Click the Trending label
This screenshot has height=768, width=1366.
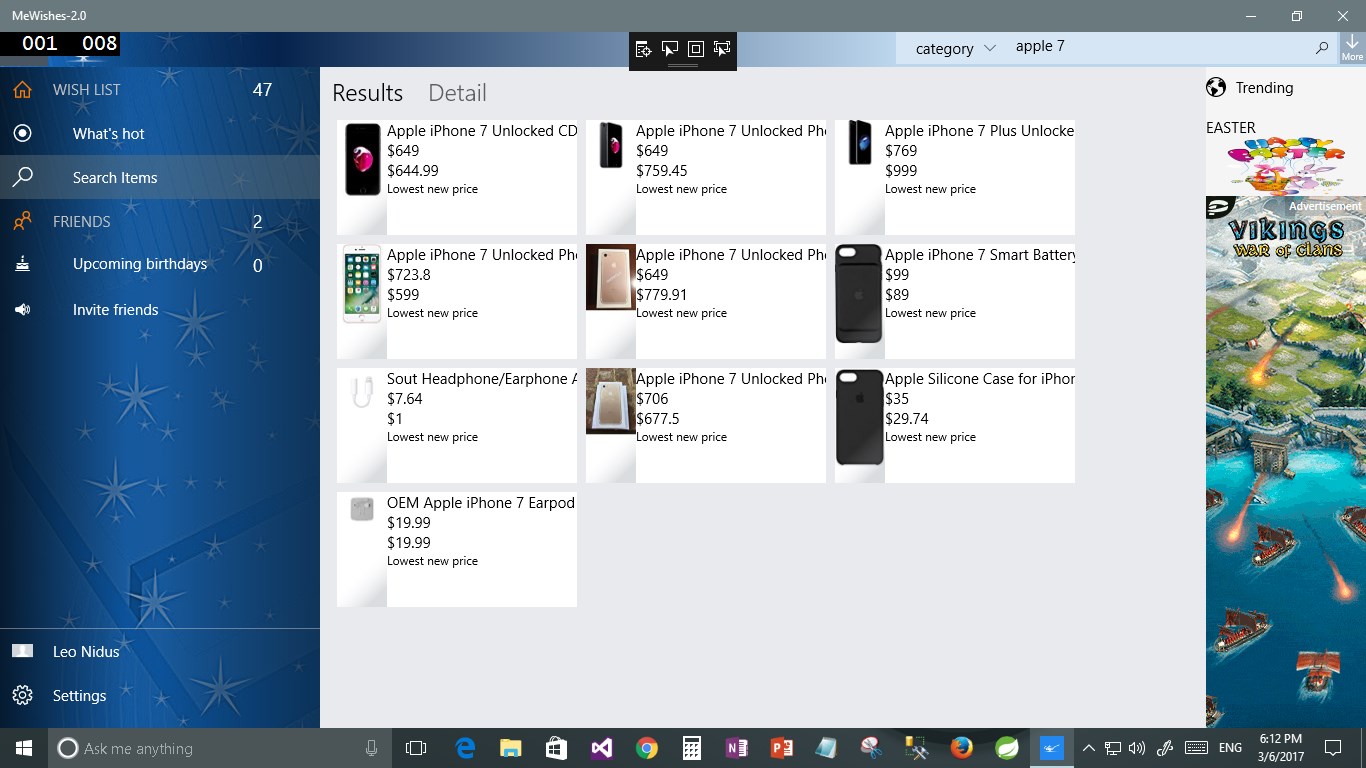point(1264,87)
